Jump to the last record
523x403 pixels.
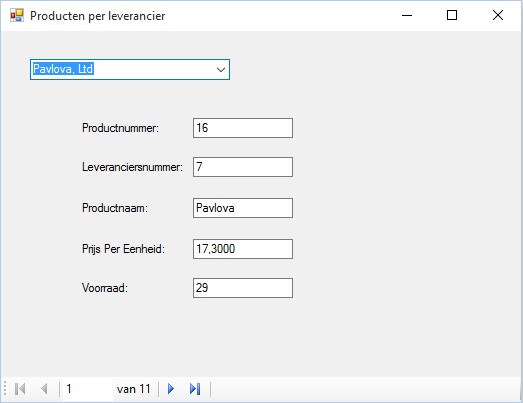click(x=195, y=389)
